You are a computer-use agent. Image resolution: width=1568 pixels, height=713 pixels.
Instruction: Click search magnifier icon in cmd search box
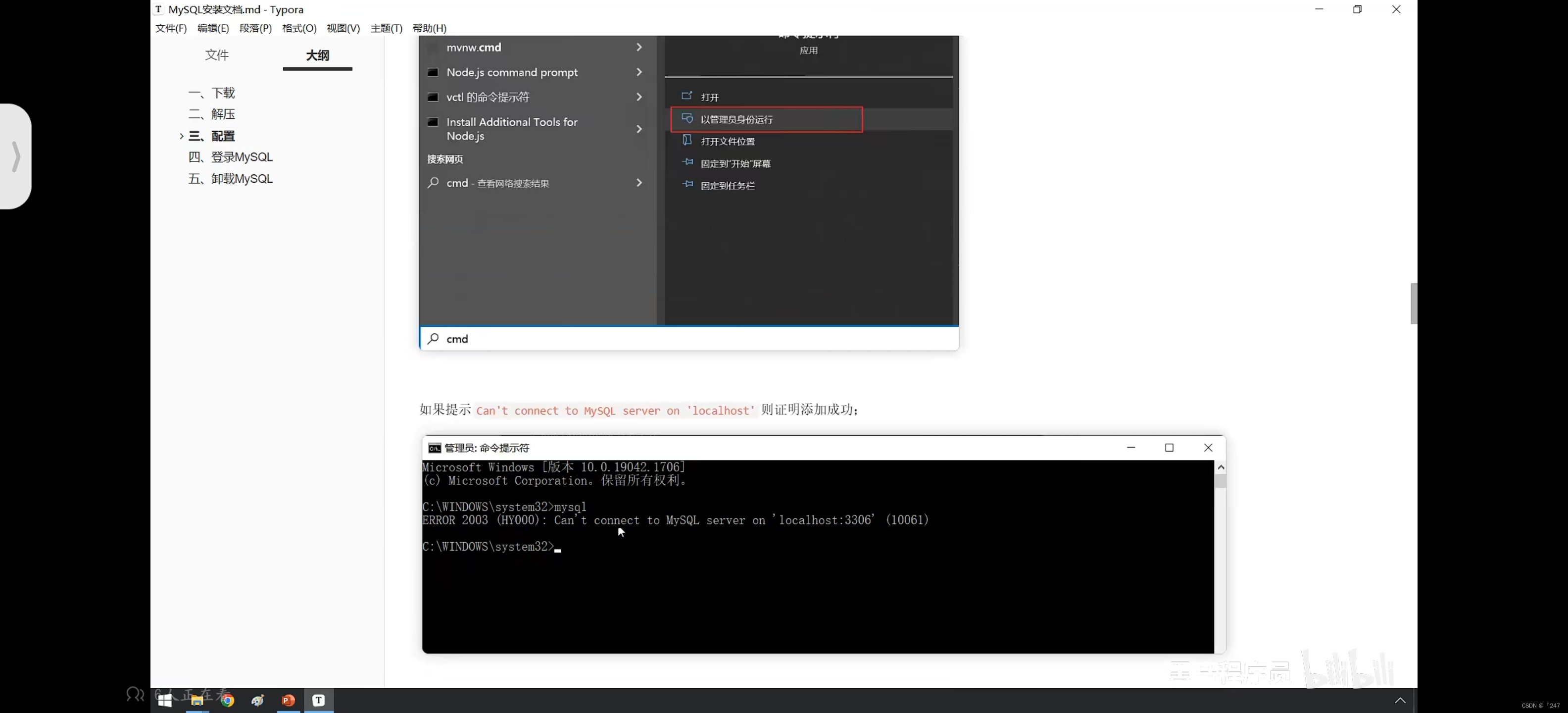point(433,339)
